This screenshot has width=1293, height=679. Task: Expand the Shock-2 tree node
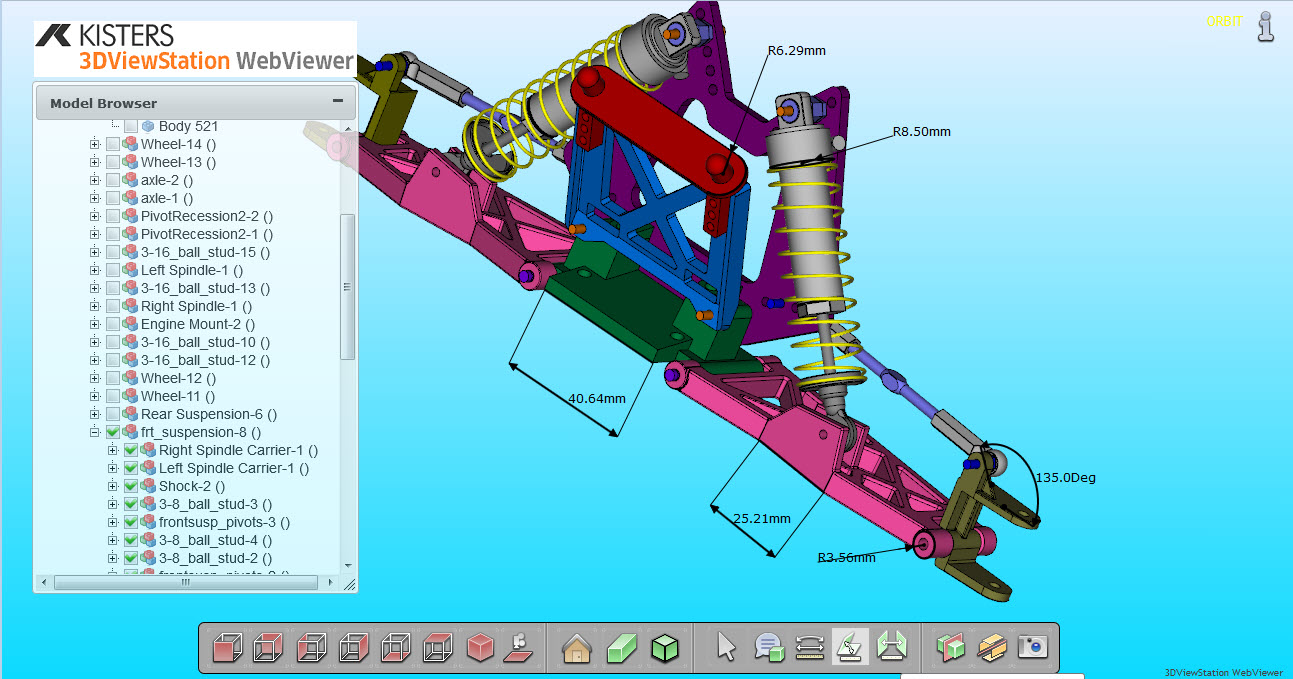113,486
